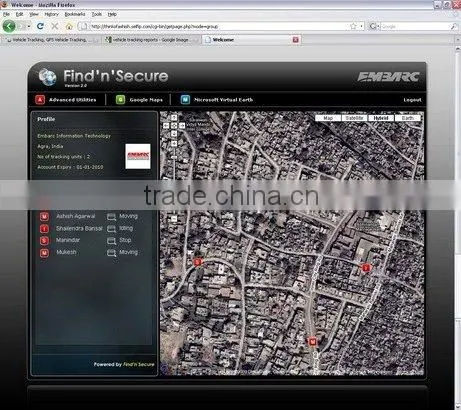Open locate icon in Mukesh row

(111, 253)
